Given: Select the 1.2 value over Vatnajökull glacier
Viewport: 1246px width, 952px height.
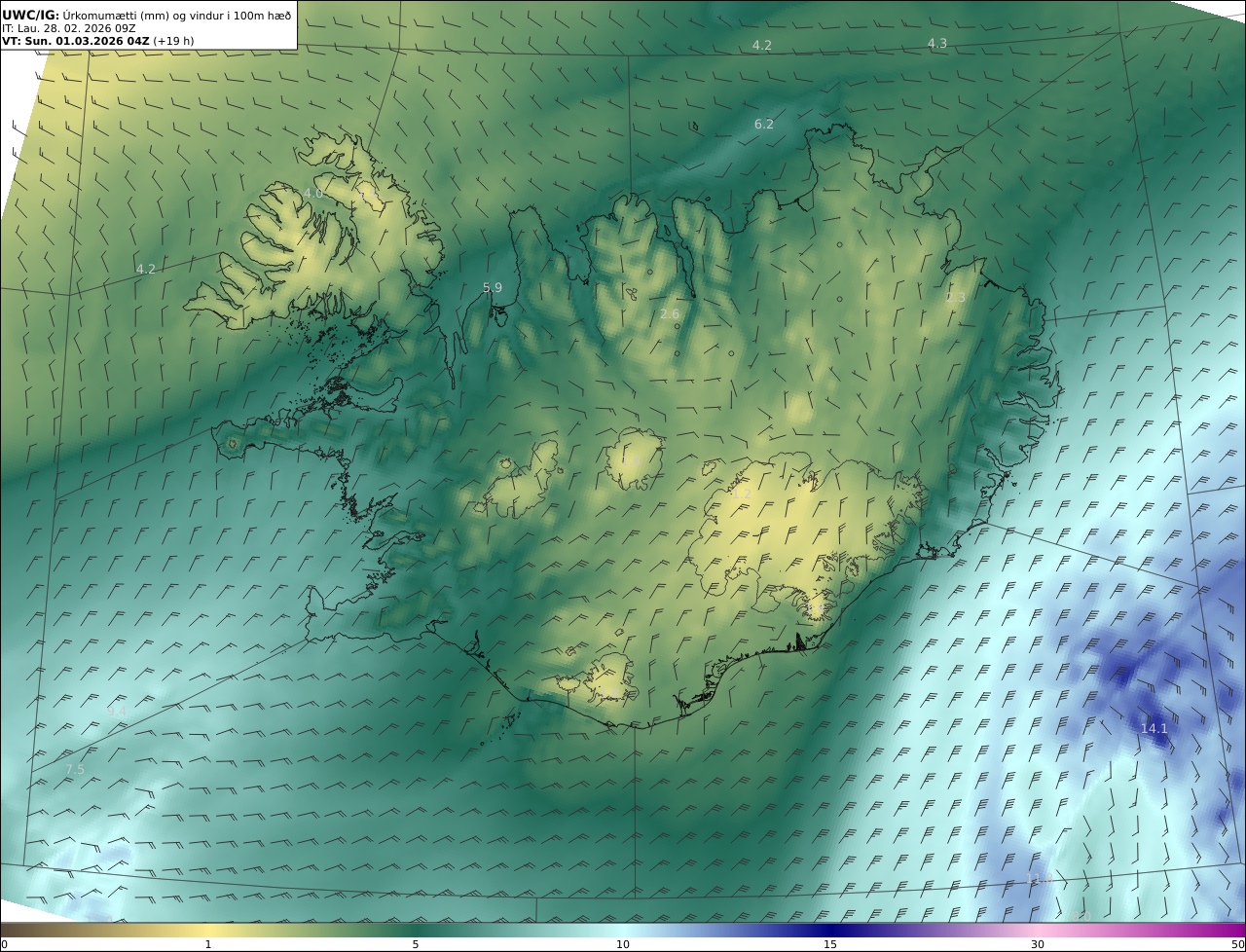Looking at the screenshot, I should click(x=742, y=494).
